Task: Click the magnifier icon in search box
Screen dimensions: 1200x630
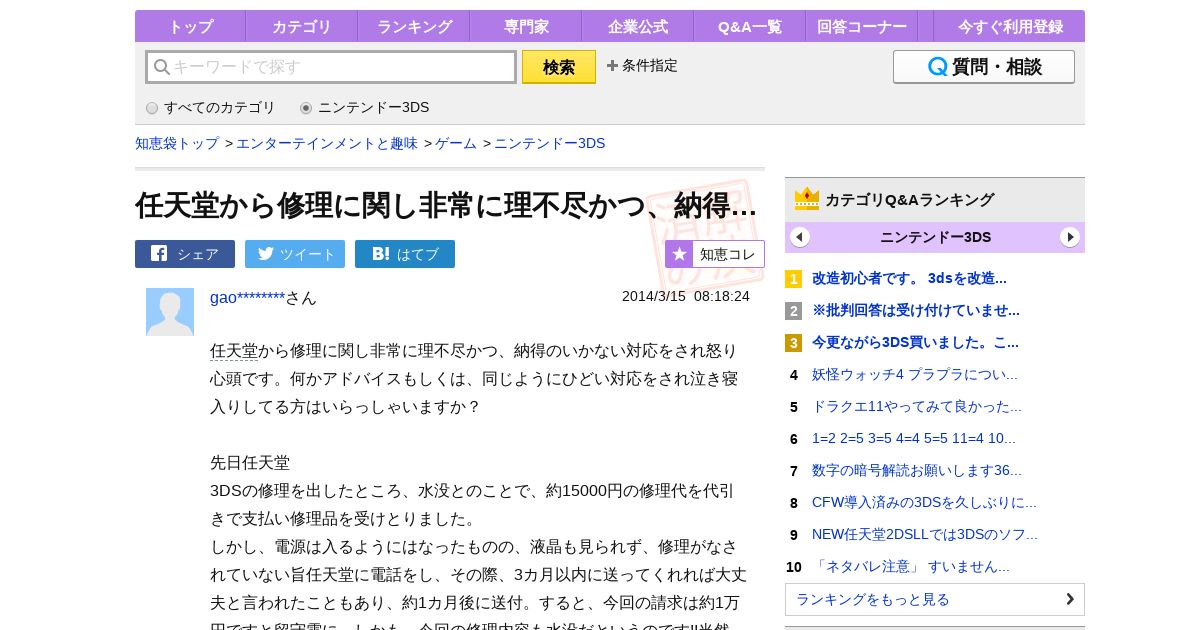Action: [161, 67]
